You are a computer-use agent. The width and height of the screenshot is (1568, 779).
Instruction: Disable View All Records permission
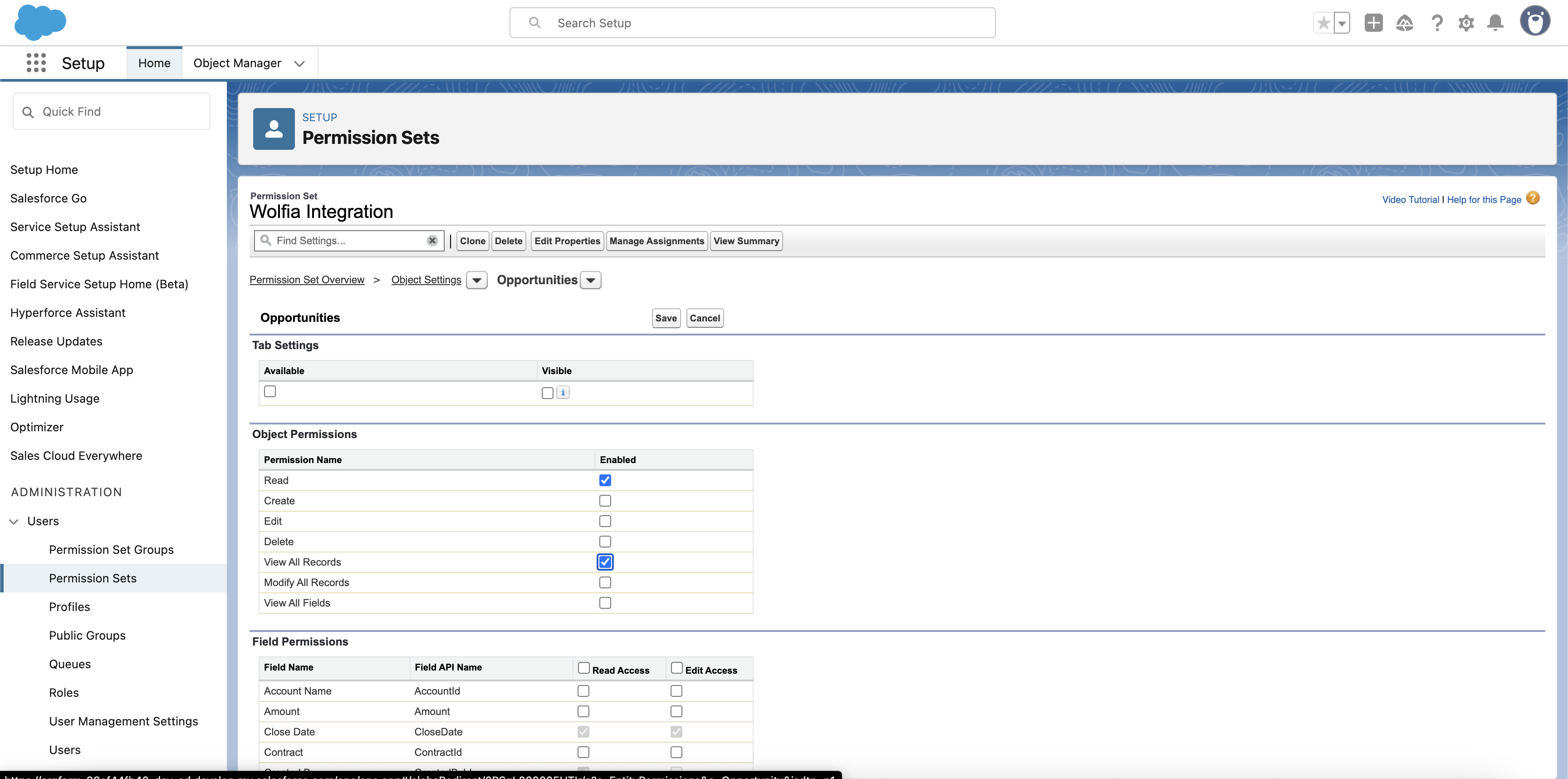pyautogui.click(x=604, y=562)
